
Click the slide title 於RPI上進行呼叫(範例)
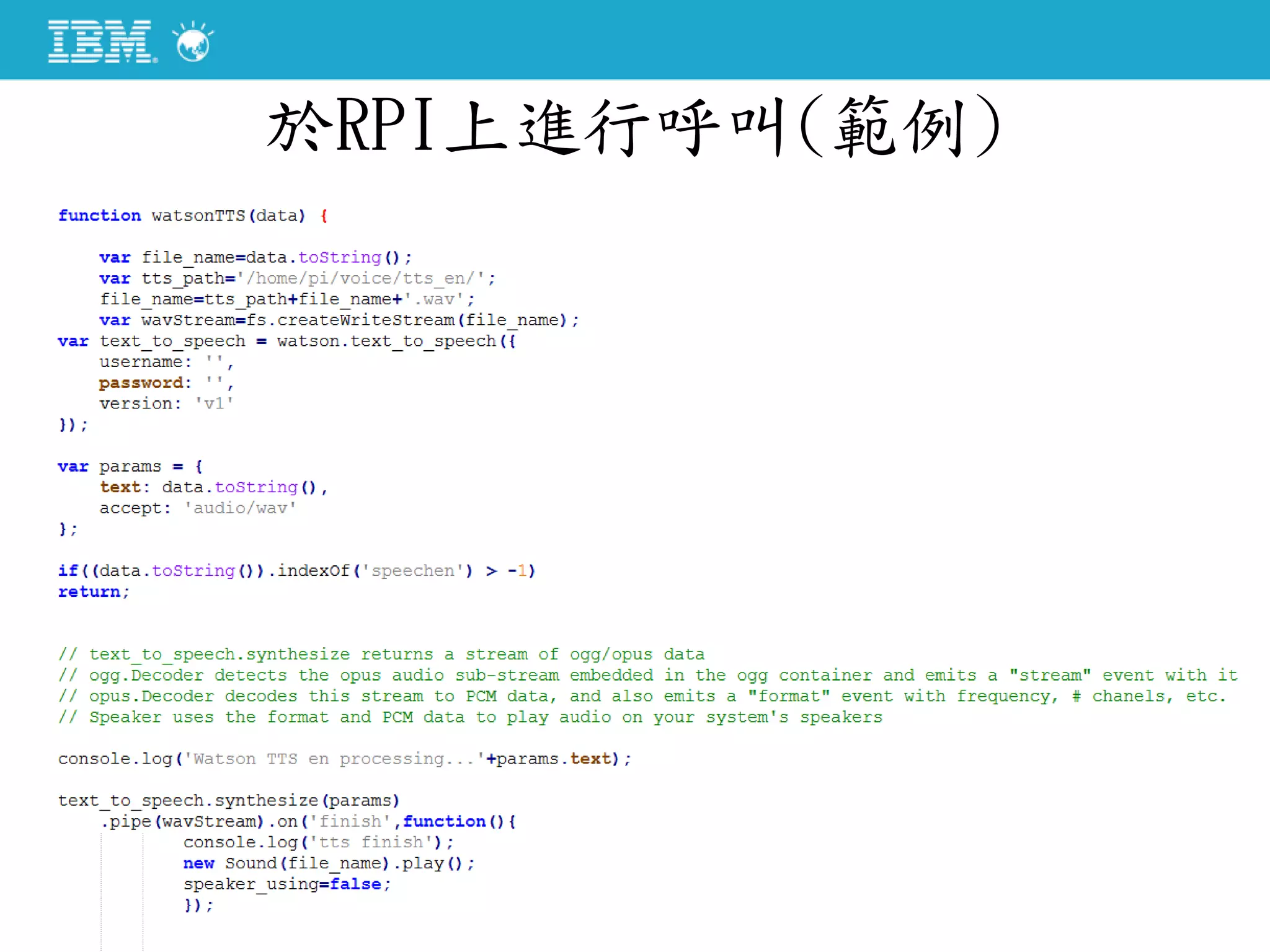click(634, 127)
